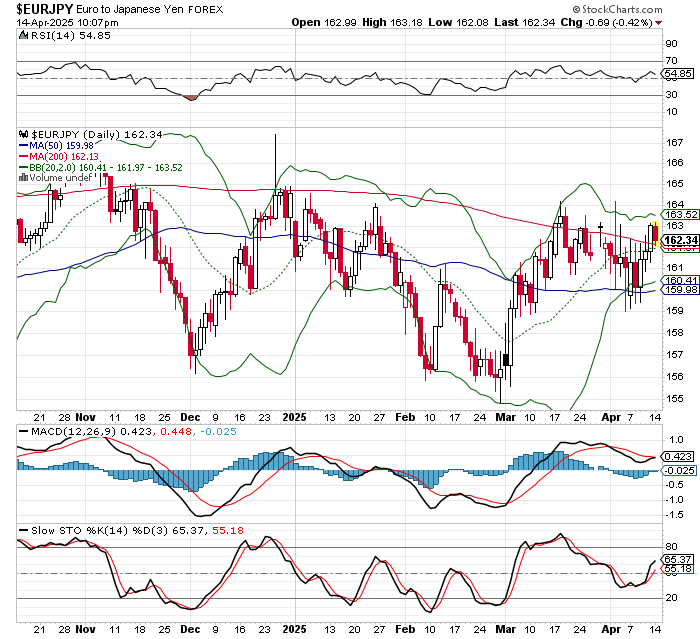Viewport: 700px width, 639px height.
Task: Click the volume bars icon in legend
Action: [x=25, y=179]
